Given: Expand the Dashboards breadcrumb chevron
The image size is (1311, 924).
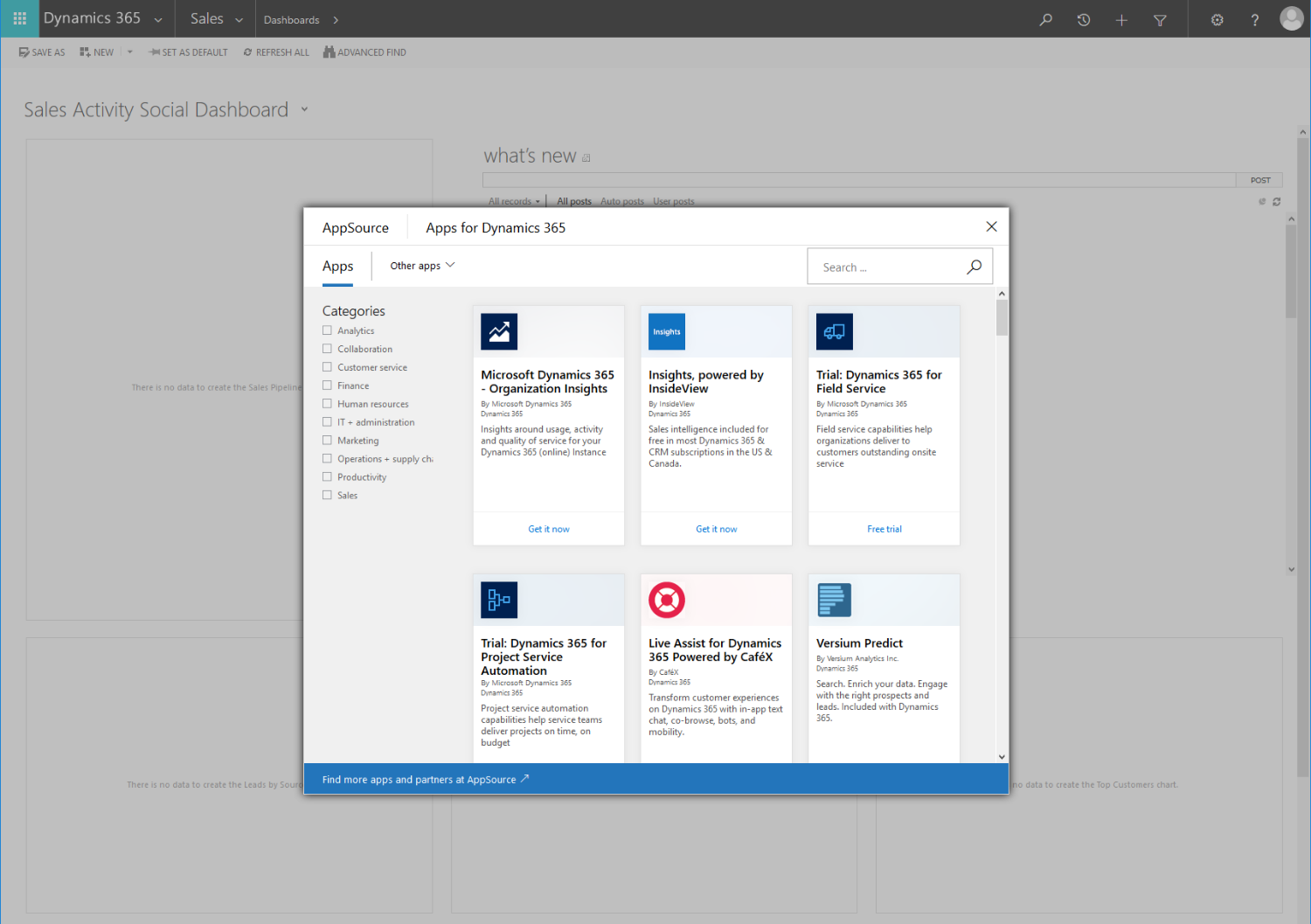Looking at the screenshot, I should click(336, 20).
